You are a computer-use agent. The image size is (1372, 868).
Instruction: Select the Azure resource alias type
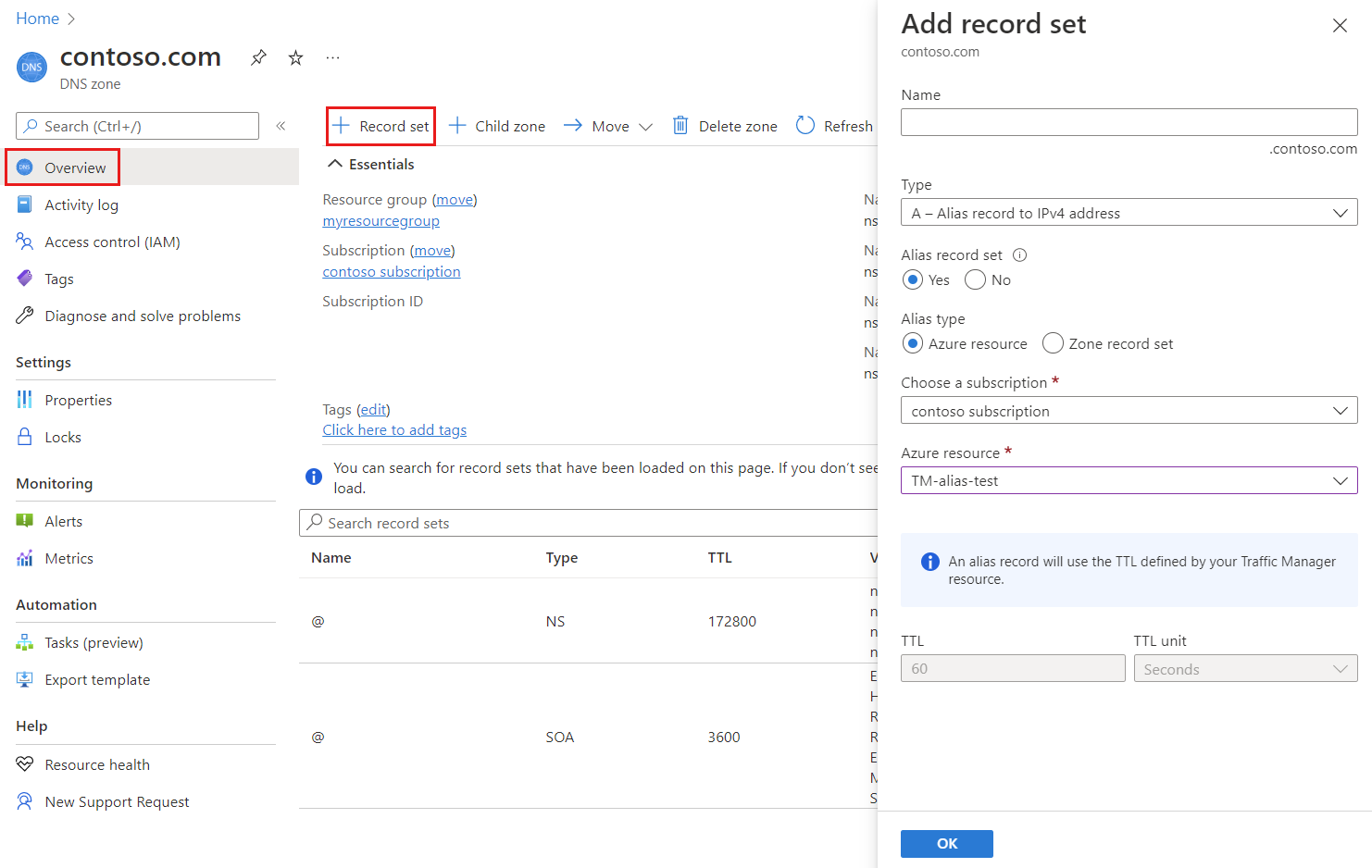(913, 343)
